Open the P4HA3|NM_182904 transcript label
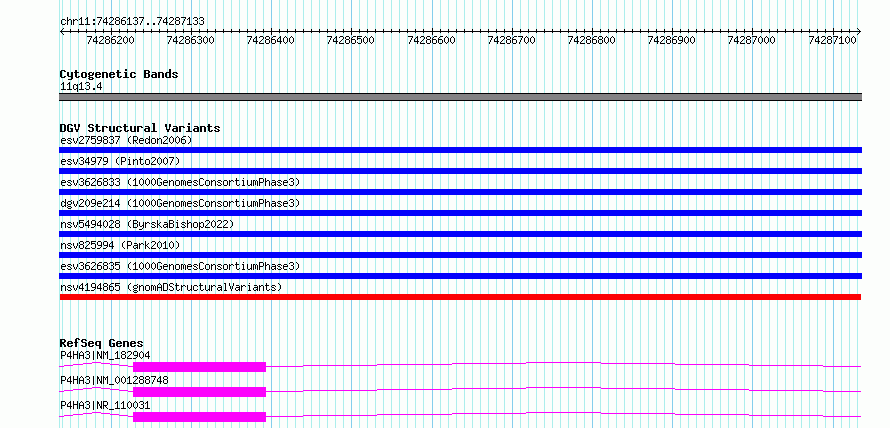 [x=105, y=355]
